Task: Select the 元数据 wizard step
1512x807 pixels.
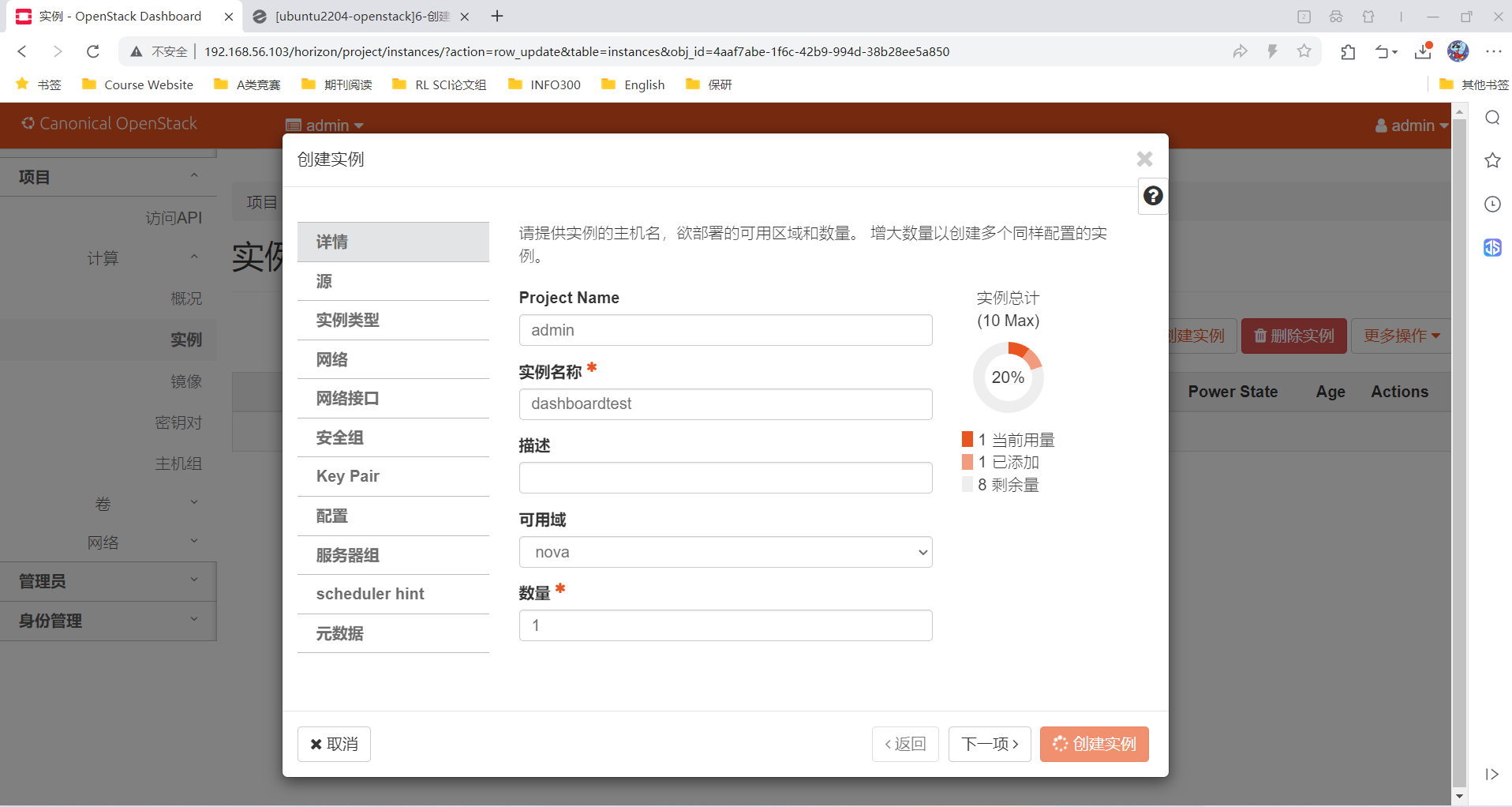Action: 393,633
